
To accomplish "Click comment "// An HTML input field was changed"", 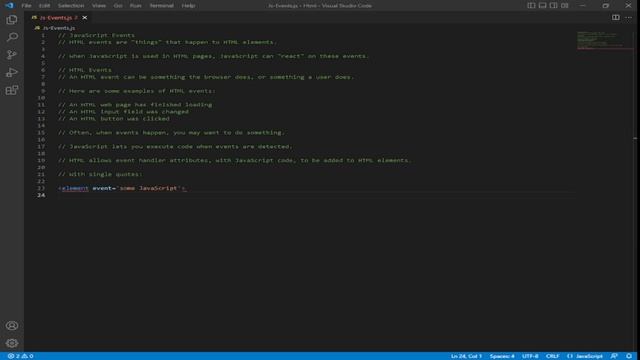I will tap(123, 111).
